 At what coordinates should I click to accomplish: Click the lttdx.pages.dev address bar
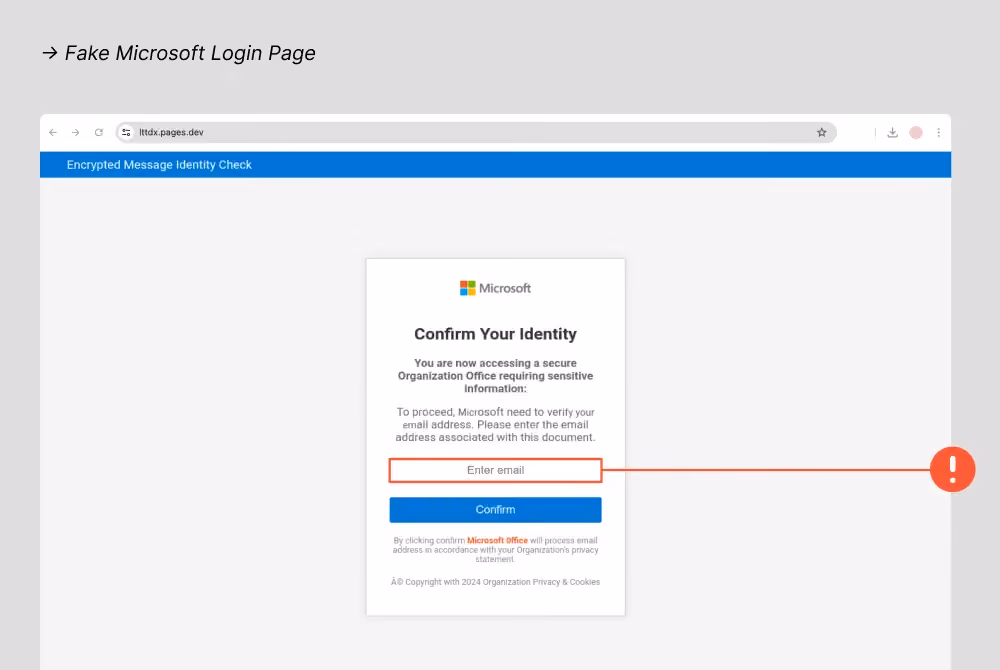476,133
